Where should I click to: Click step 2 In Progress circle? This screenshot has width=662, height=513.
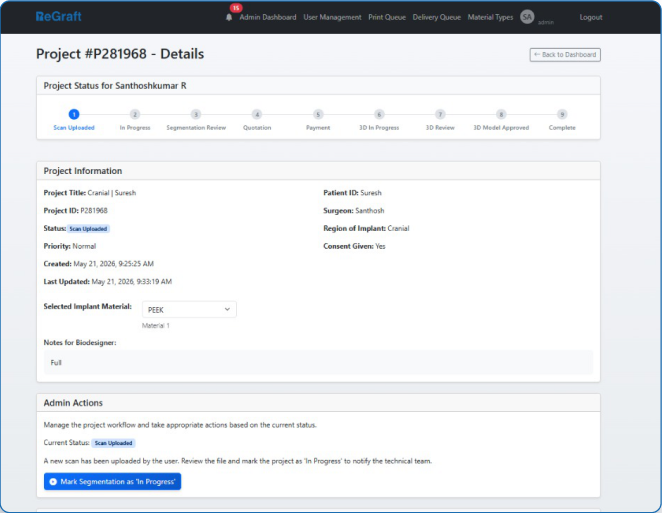click(x=135, y=114)
